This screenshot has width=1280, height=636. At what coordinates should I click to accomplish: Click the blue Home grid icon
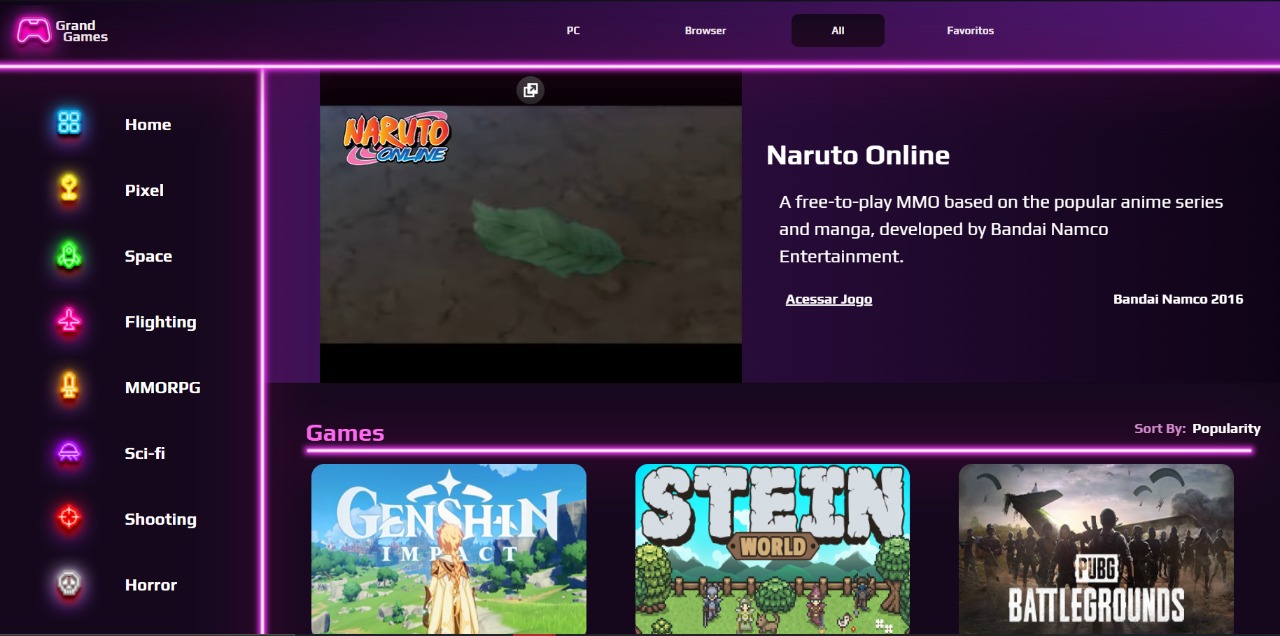(x=69, y=123)
